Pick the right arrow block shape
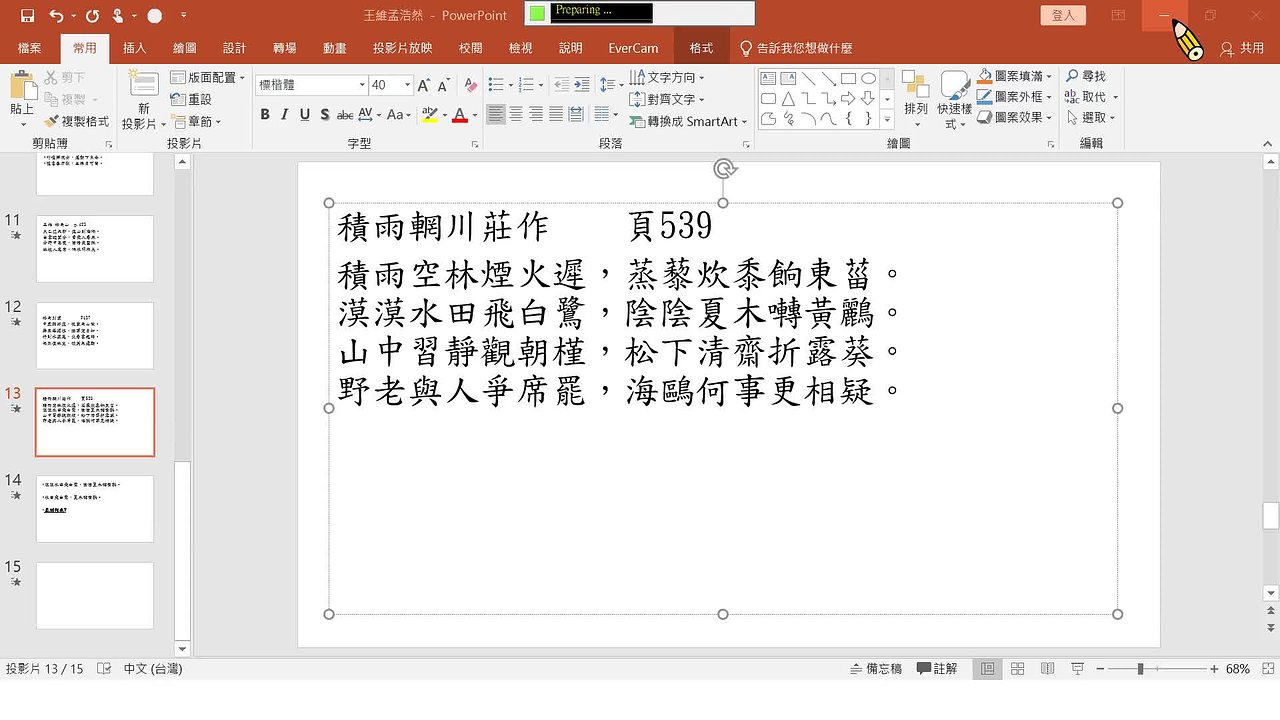1280x720 pixels. point(848,98)
